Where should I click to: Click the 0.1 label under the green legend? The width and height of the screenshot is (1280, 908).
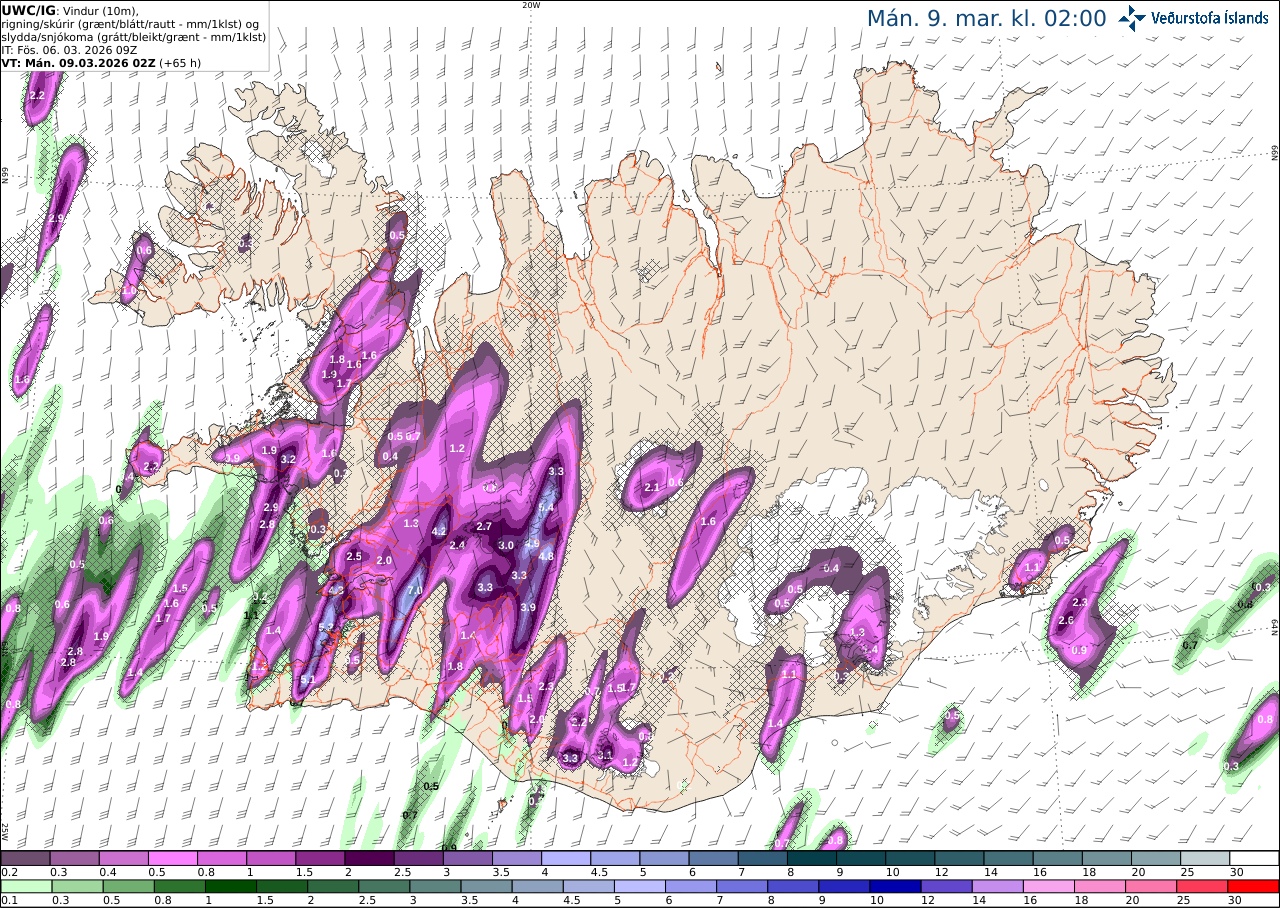pos(8,900)
